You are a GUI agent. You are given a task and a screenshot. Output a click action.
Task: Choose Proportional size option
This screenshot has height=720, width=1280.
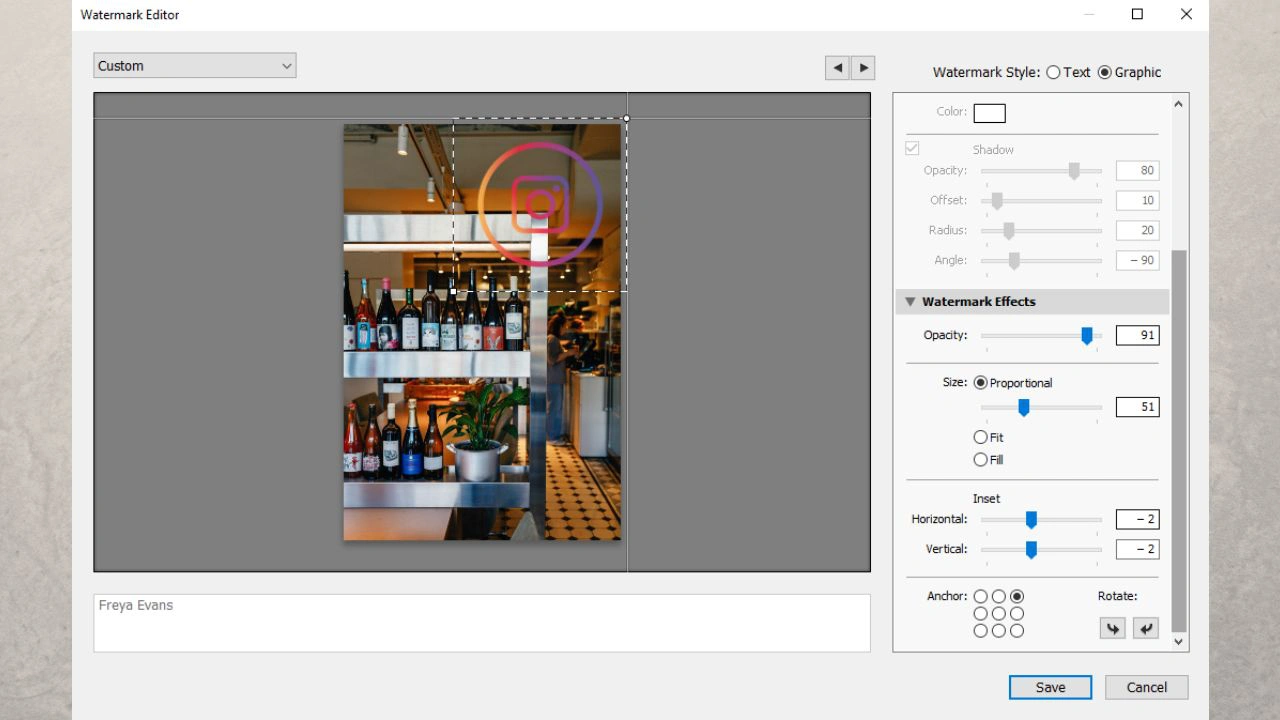(x=980, y=382)
